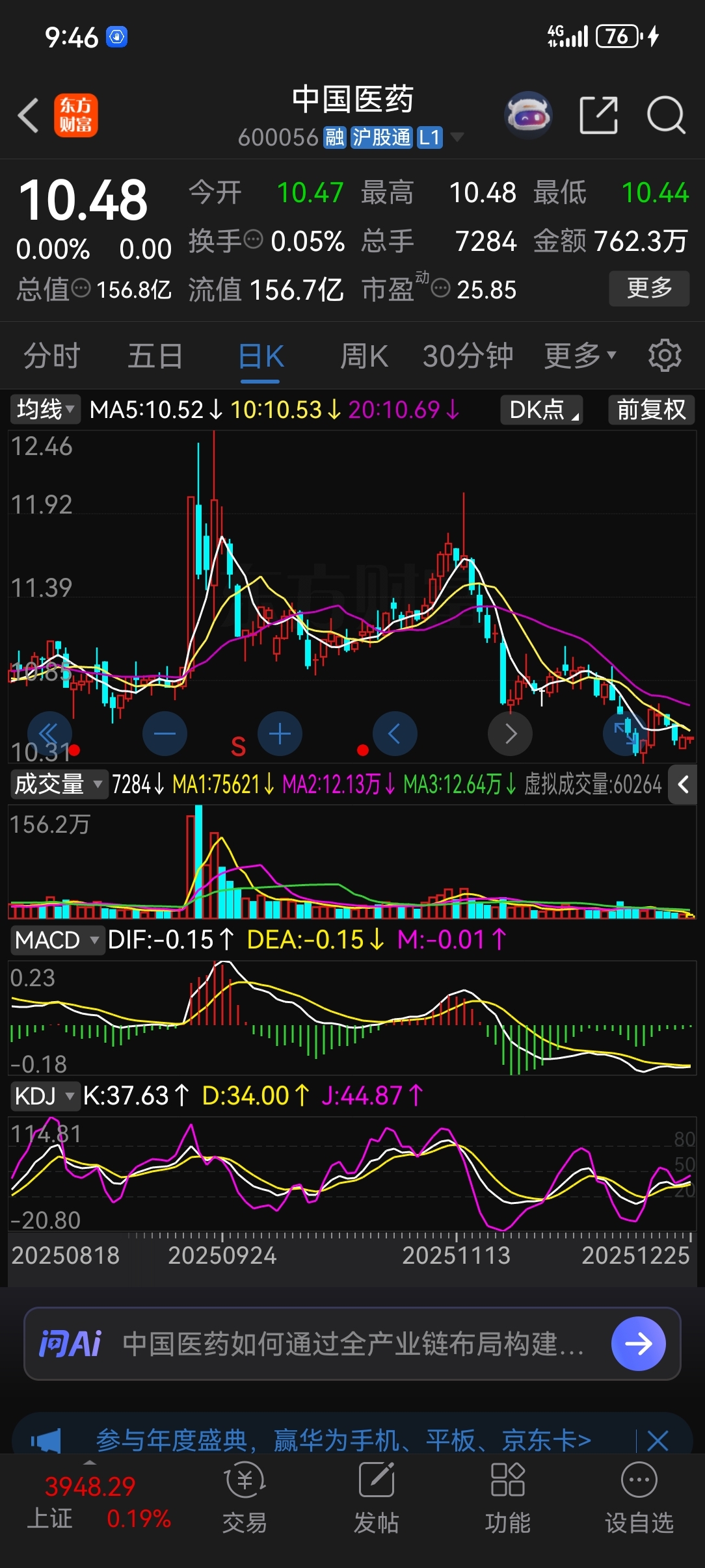Expand chart fullscreen button

click(x=625, y=734)
